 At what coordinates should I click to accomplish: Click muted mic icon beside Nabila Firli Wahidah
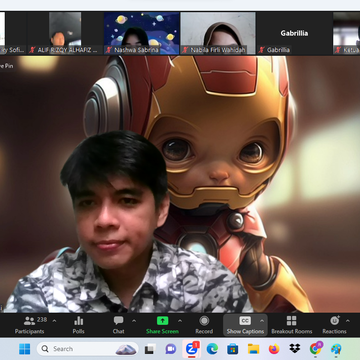point(185,50)
